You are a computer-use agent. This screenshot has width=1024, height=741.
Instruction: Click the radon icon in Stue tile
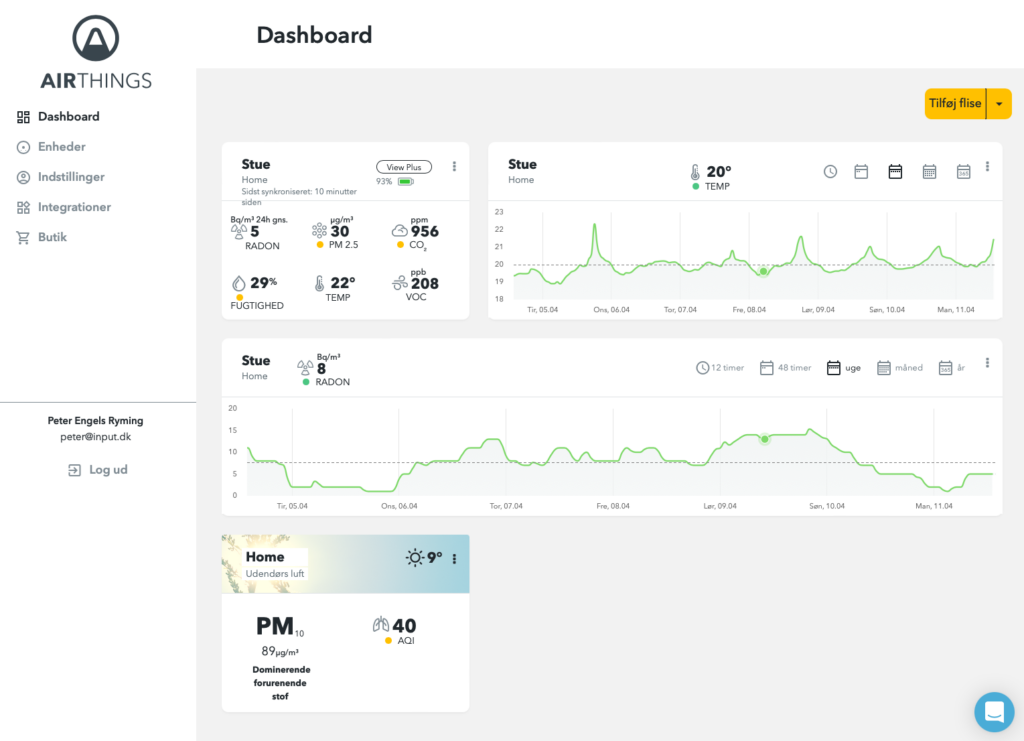coord(238,232)
